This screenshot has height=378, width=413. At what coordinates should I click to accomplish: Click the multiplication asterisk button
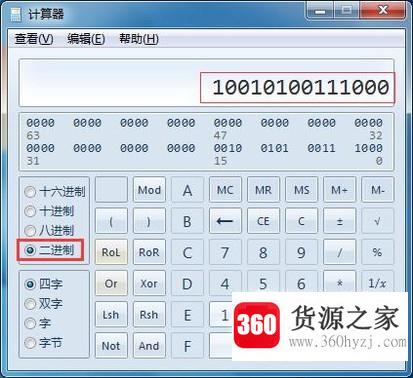pyautogui.click(x=339, y=282)
